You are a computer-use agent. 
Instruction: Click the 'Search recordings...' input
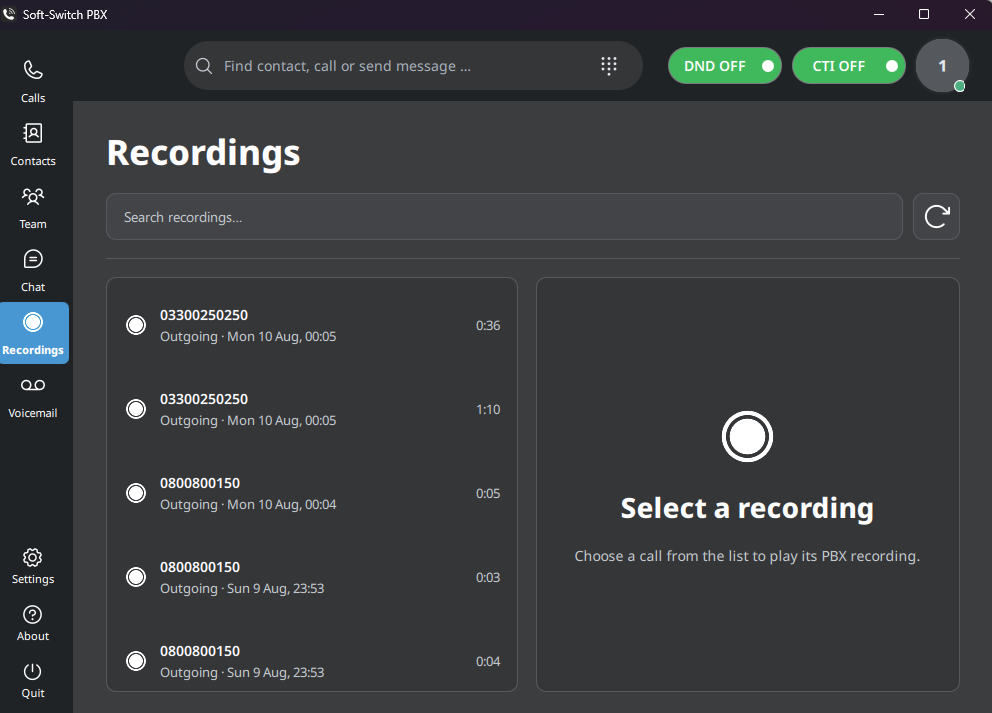point(504,216)
